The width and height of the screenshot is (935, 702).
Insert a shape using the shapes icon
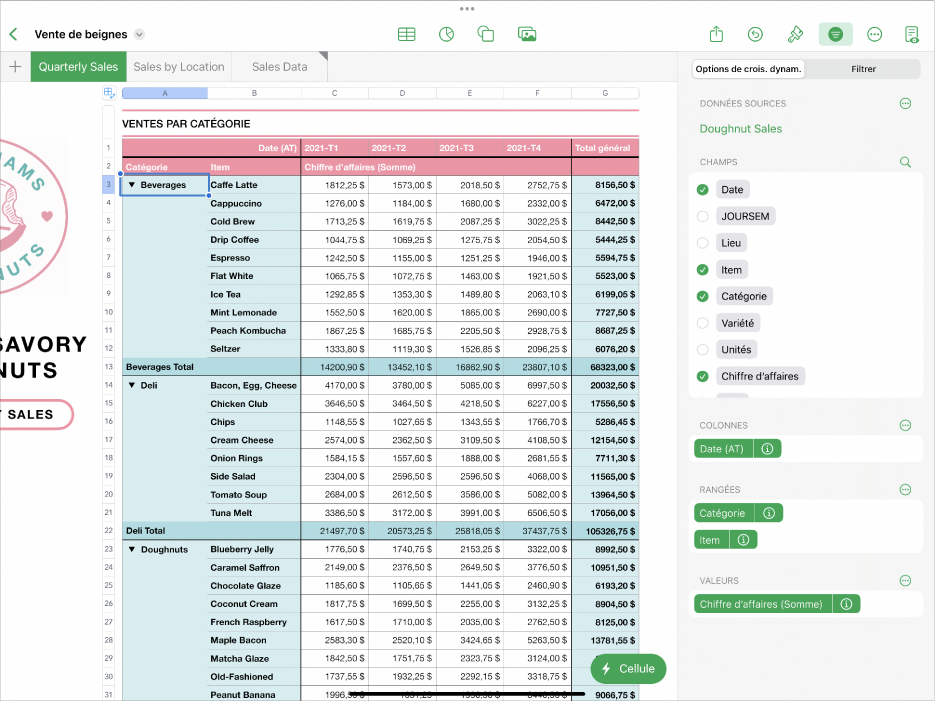click(x=485, y=34)
